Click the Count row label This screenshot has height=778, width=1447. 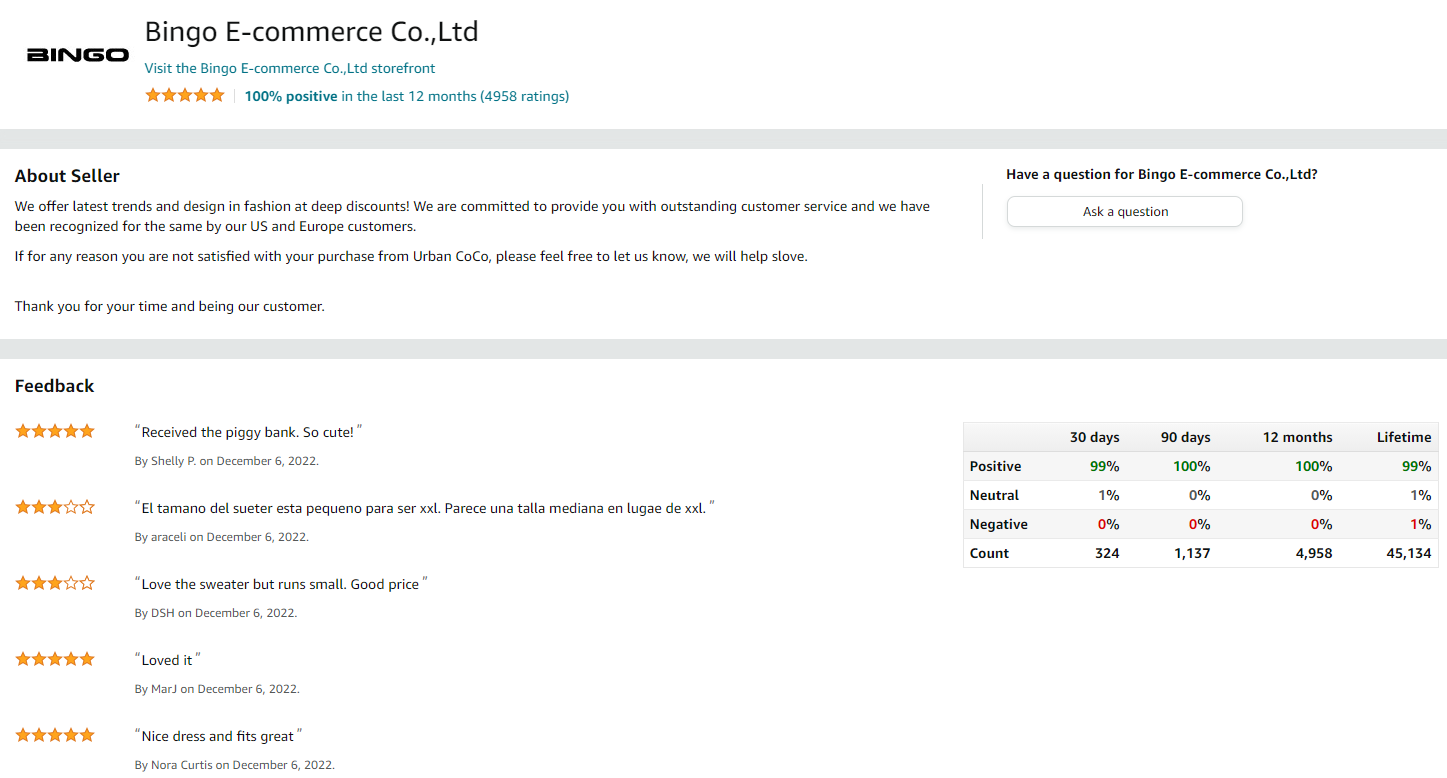pyautogui.click(x=989, y=553)
